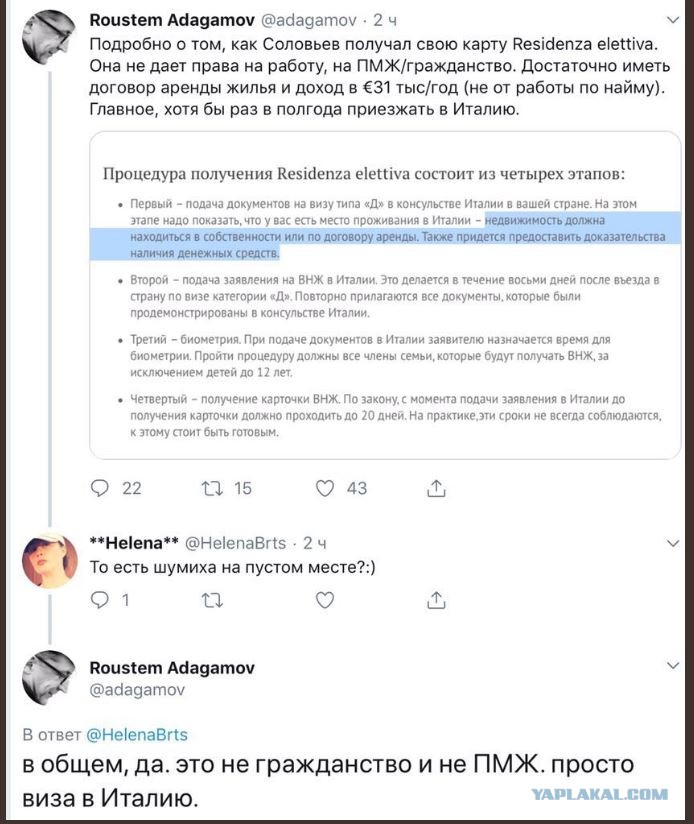
Task: Share Roustem Adagamov's first tweet
Action: [436, 488]
